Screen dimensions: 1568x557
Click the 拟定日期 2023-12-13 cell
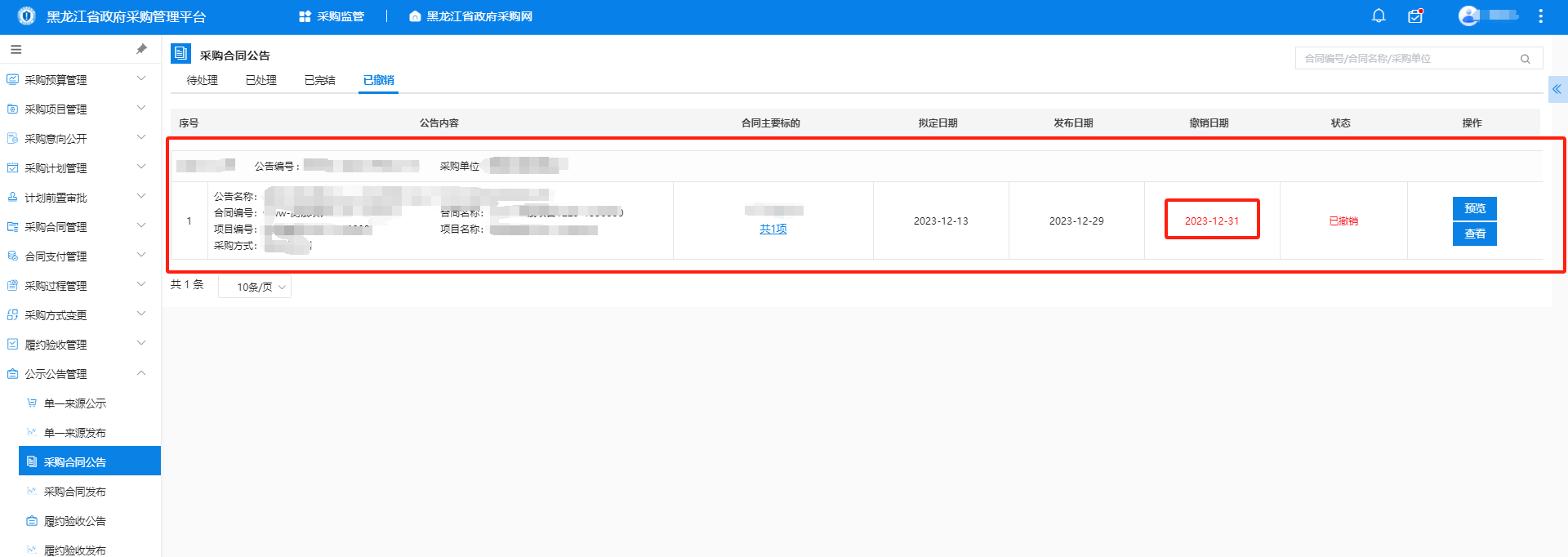[x=941, y=221]
